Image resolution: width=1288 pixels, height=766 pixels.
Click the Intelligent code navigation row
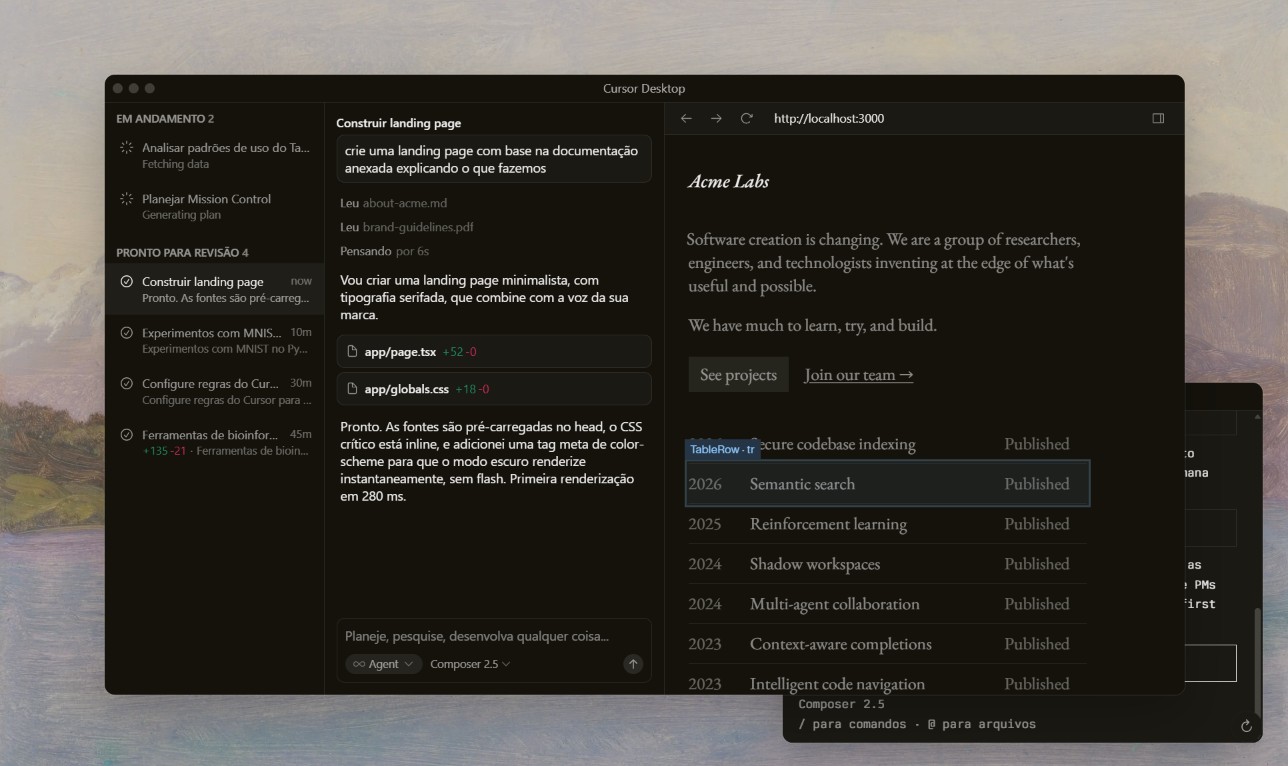[887, 682]
